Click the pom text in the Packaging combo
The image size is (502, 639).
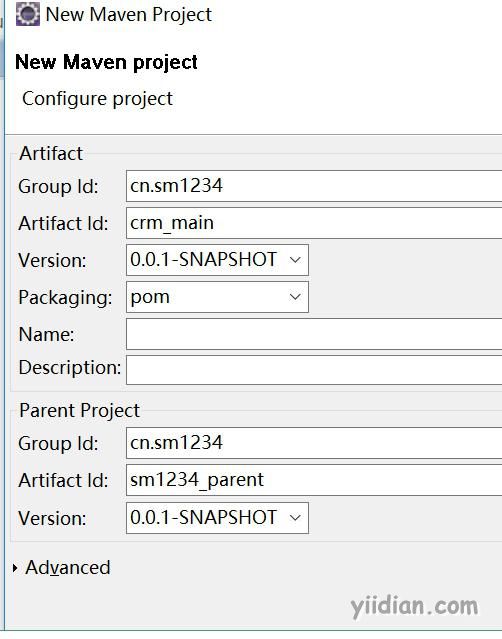[150, 297]
